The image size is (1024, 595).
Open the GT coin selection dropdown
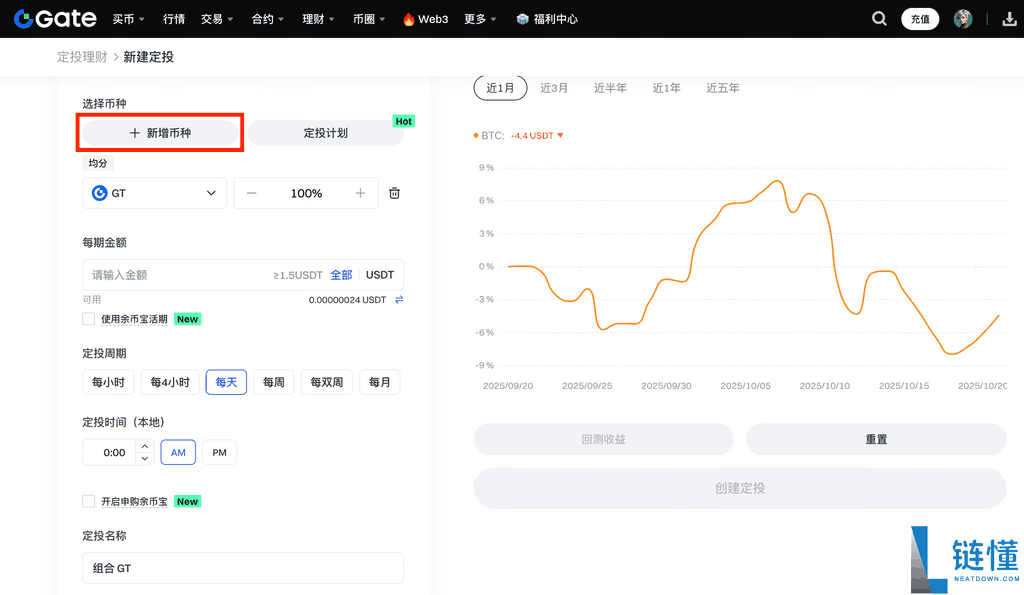(210, 192)
